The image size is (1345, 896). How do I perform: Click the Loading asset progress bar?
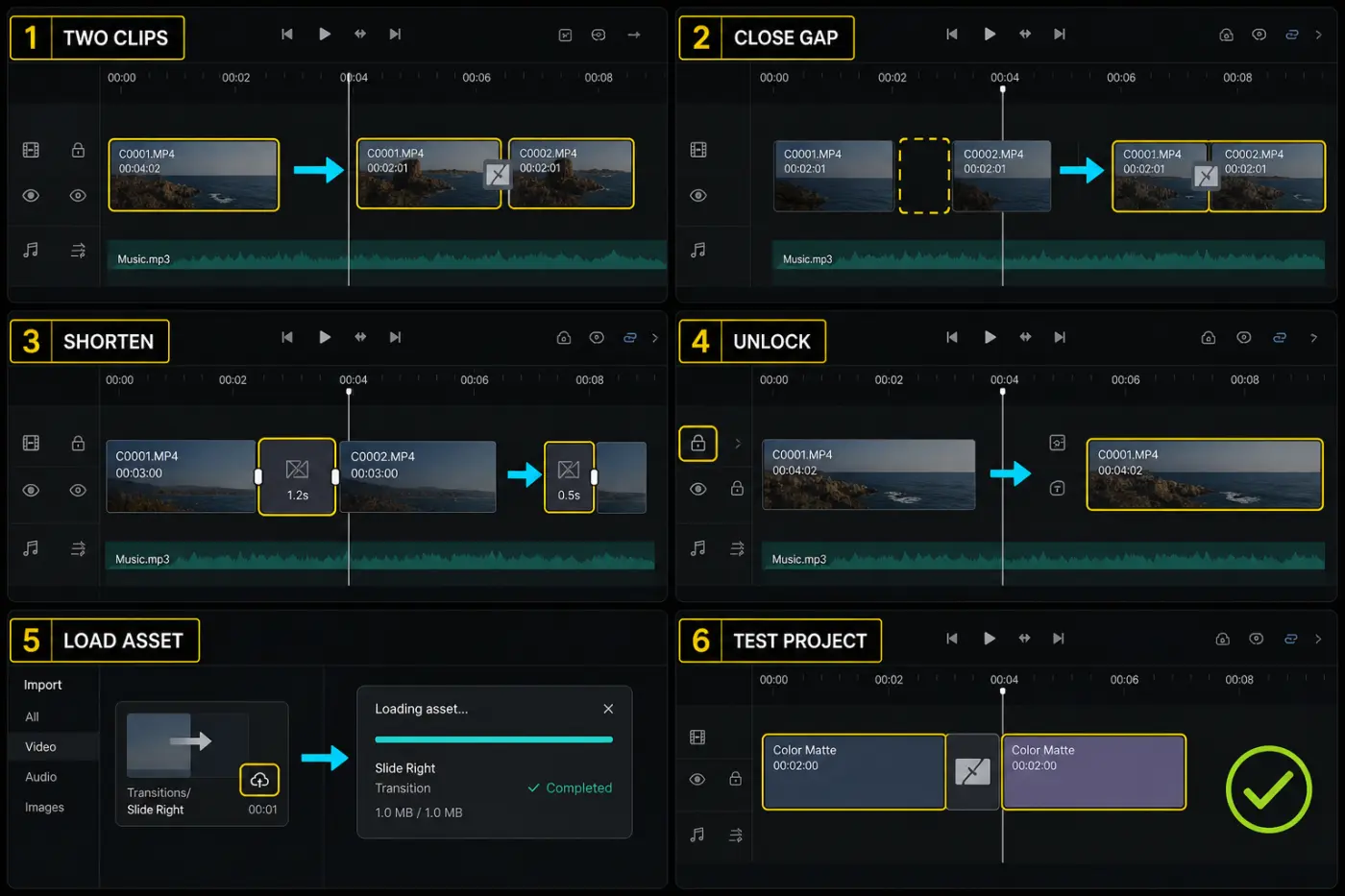494,739
